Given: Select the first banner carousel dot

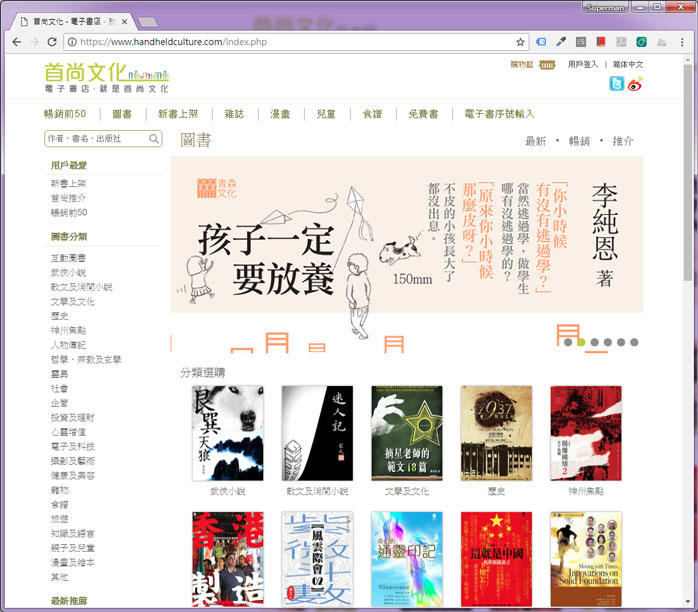Looking at the screenshot, I should pos(568,342).
